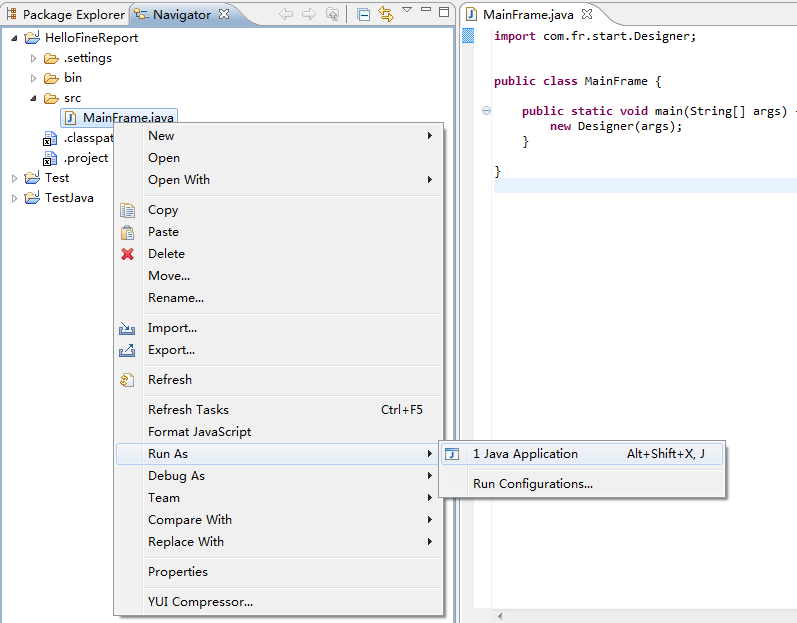
Task: Choose Copy from context menu
Action: tap(279, 210)
